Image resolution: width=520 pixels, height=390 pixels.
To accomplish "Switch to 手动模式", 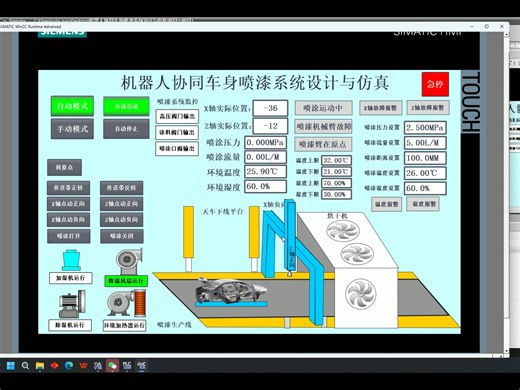I will point(72,129).
